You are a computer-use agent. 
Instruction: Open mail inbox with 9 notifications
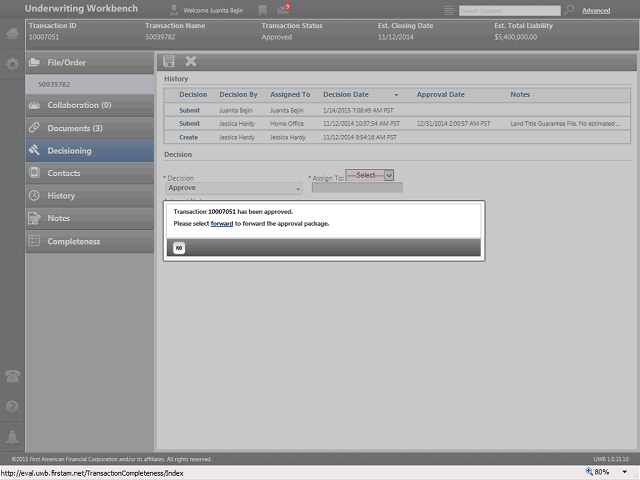click(283, 9)
